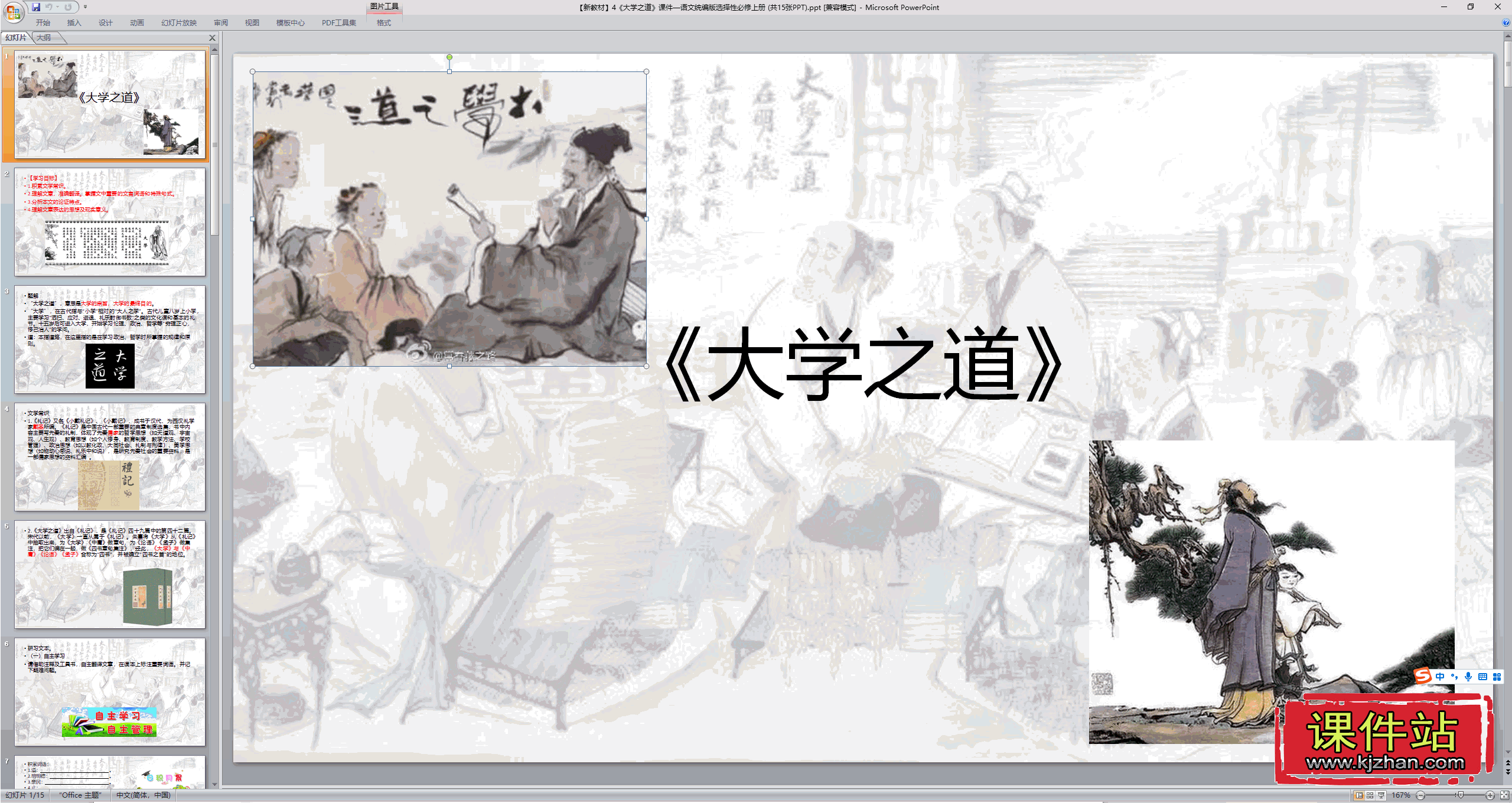Select slide 3 thumbnail with 题解
Image resolution: width=1512 pixels, height=803 pixels.
pyautogui.click(x=110, y=340)
